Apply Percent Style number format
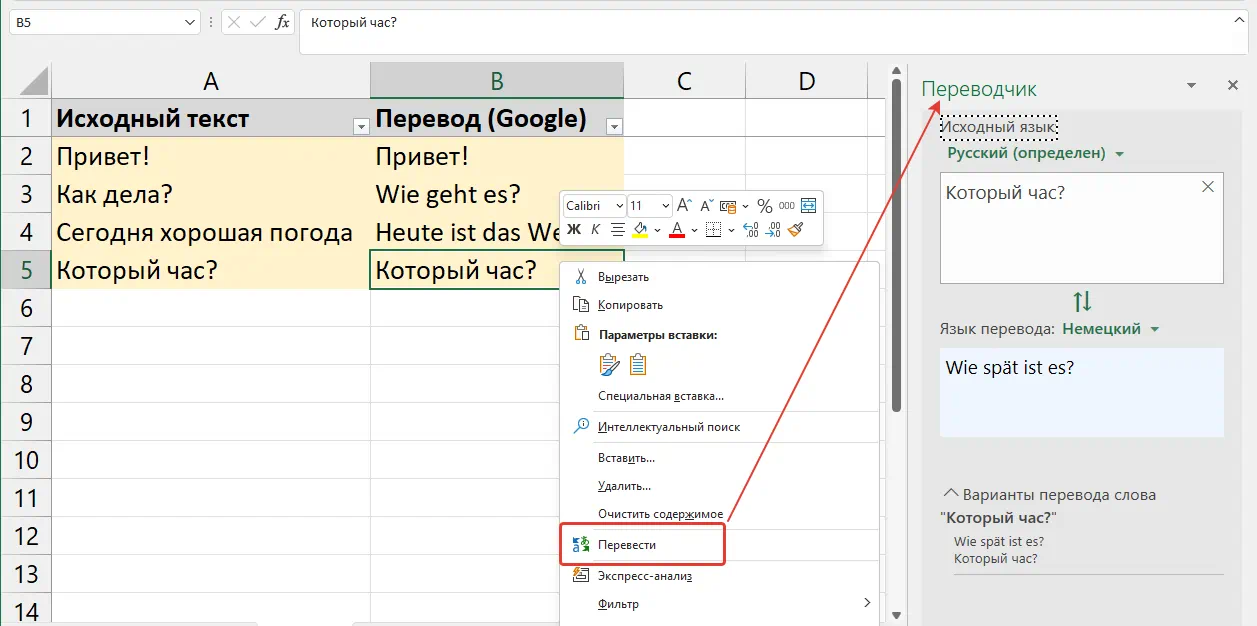The width and height of the screenshot is (1257, 626). point(764,205)
